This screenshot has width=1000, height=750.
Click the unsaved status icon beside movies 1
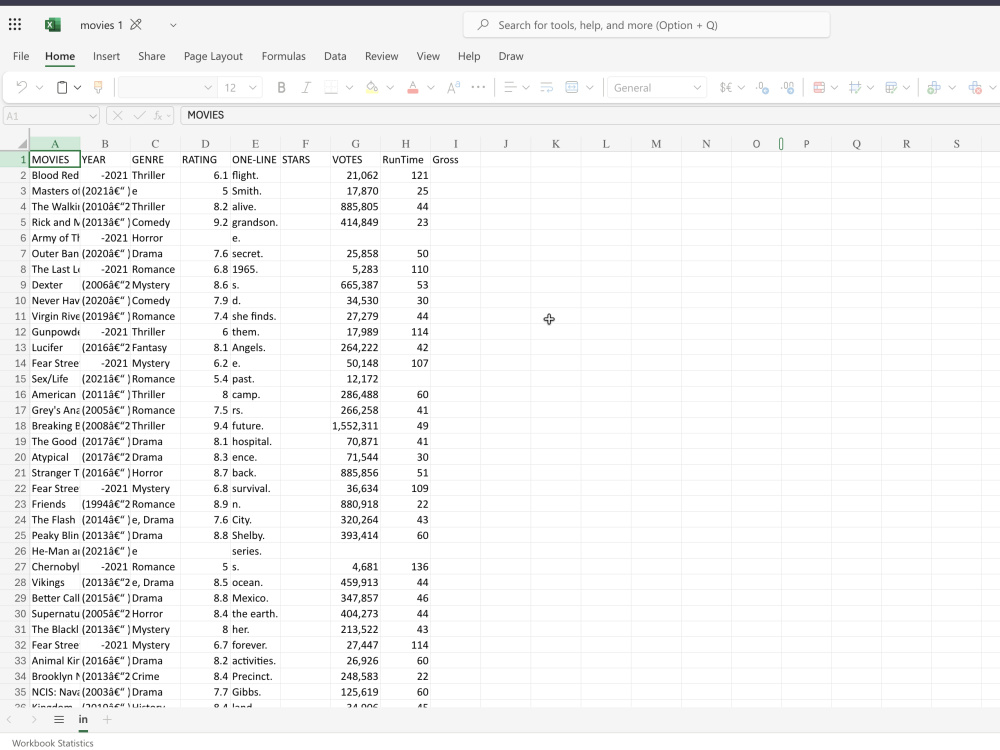[x=136, y=25]
